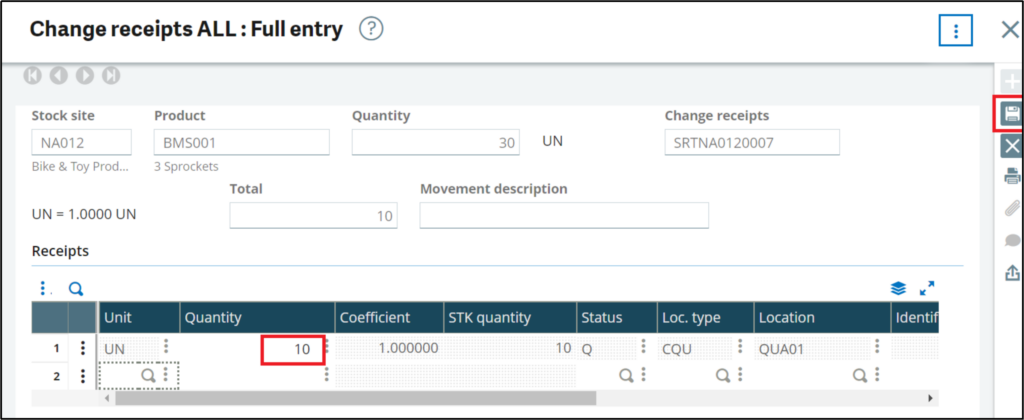Open row 2 actions menu

coord(83,376)
